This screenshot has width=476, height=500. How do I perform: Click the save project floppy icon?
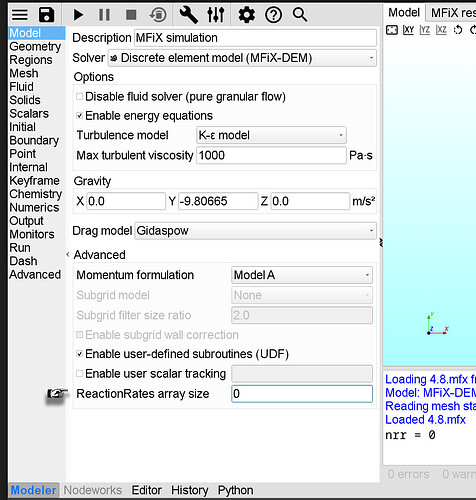click(x=46, y=15)
